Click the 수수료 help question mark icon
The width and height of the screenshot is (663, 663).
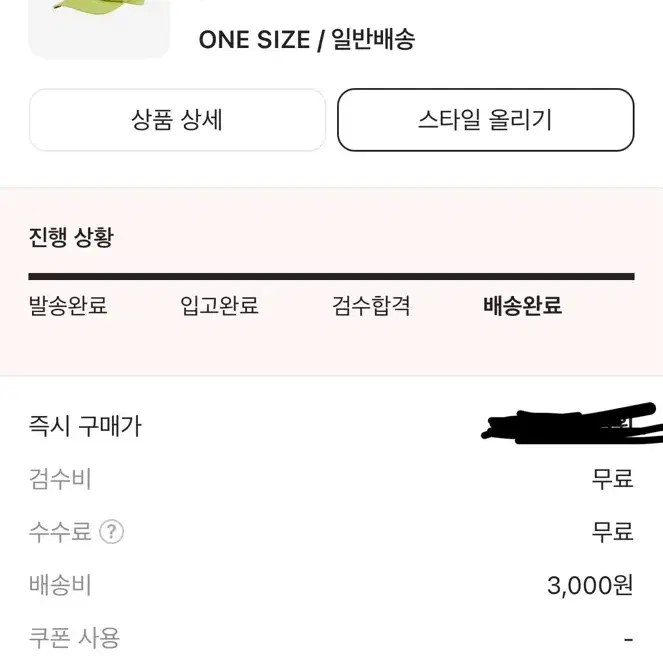[112, 531]
